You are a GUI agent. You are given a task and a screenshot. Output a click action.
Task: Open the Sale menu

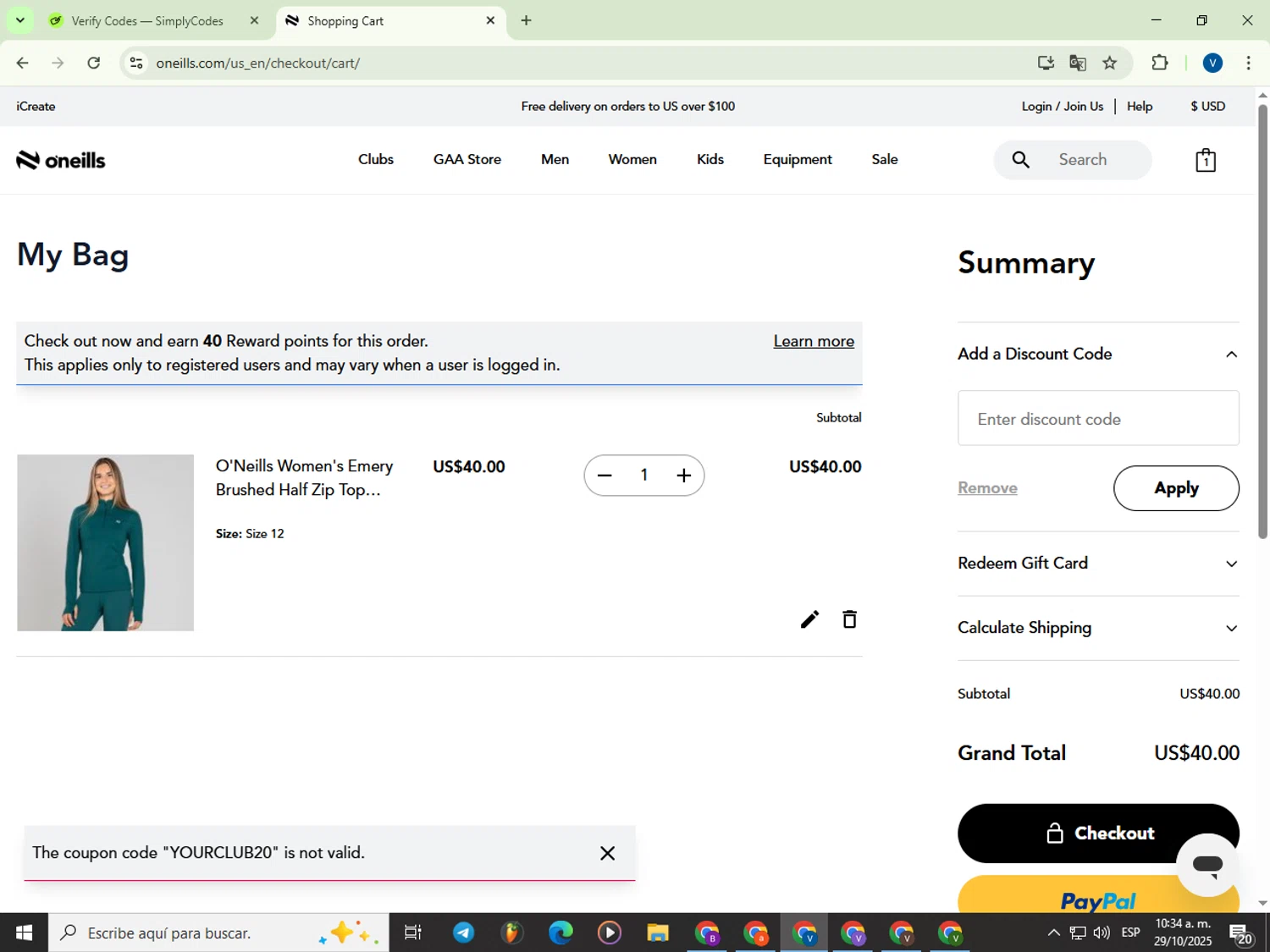(885, 159)
